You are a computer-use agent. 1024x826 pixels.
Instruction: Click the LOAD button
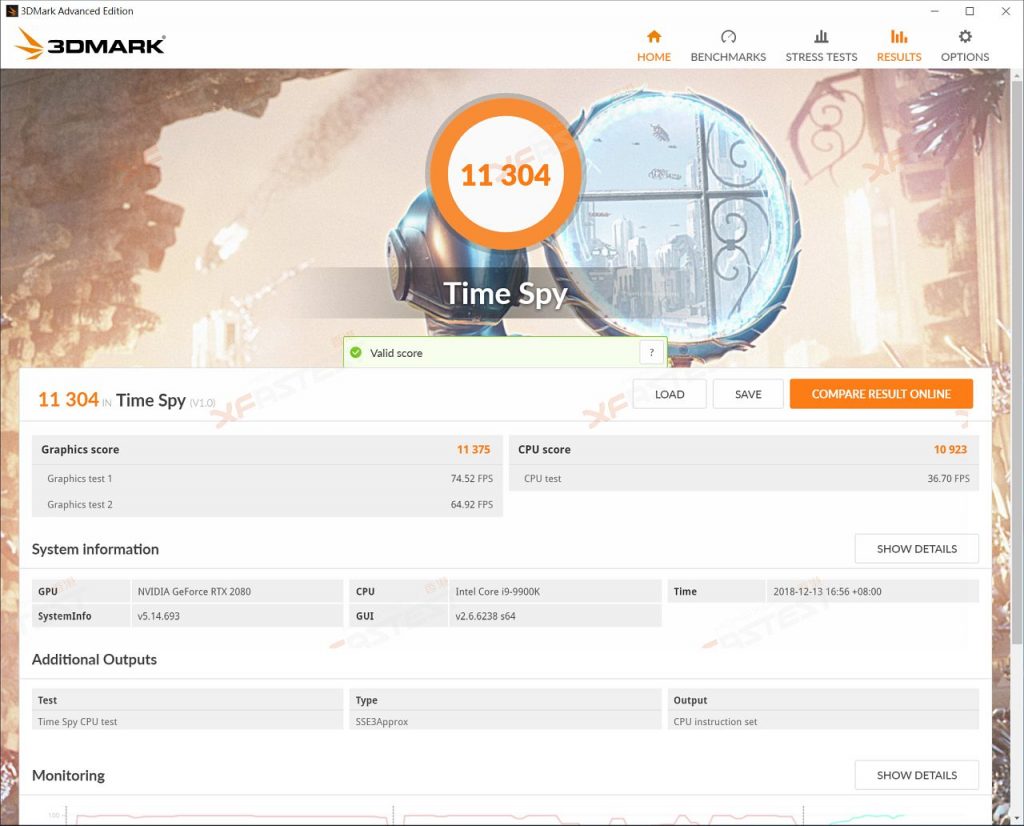(669, 394)
